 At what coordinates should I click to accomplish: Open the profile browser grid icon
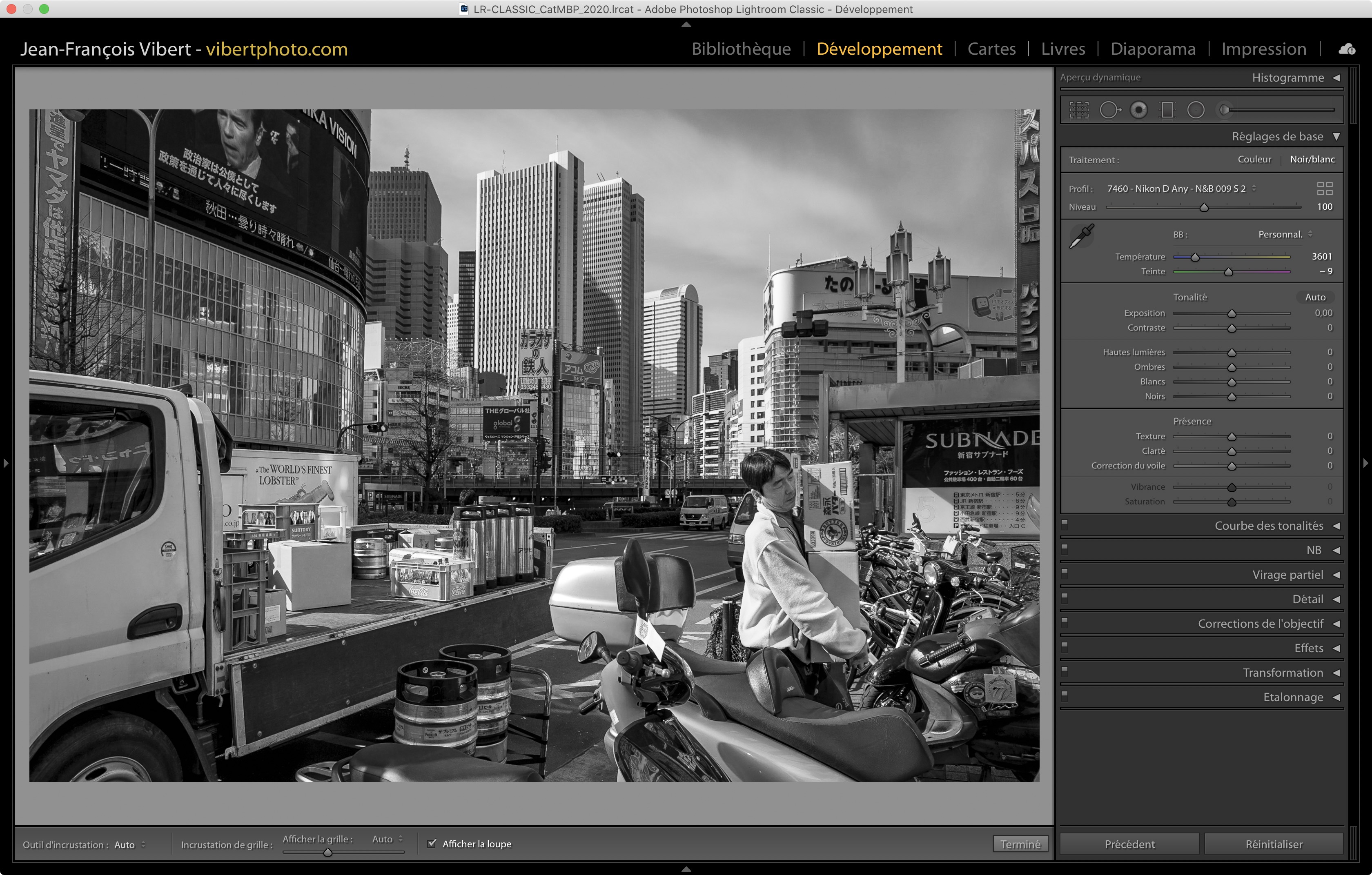tap(1324, 189)
